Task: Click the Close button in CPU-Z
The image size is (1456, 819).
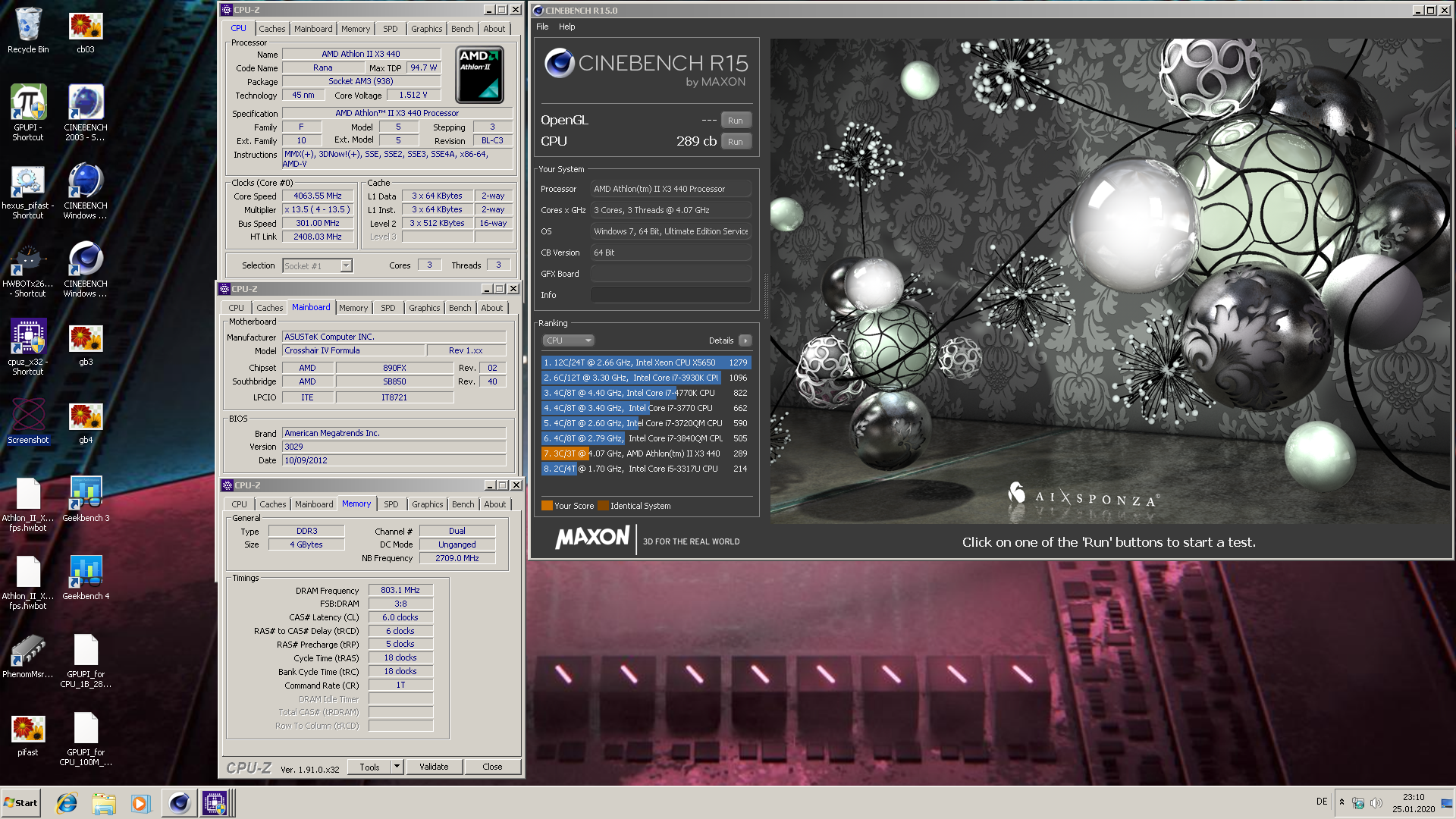Action: click(x=492, y=767)
